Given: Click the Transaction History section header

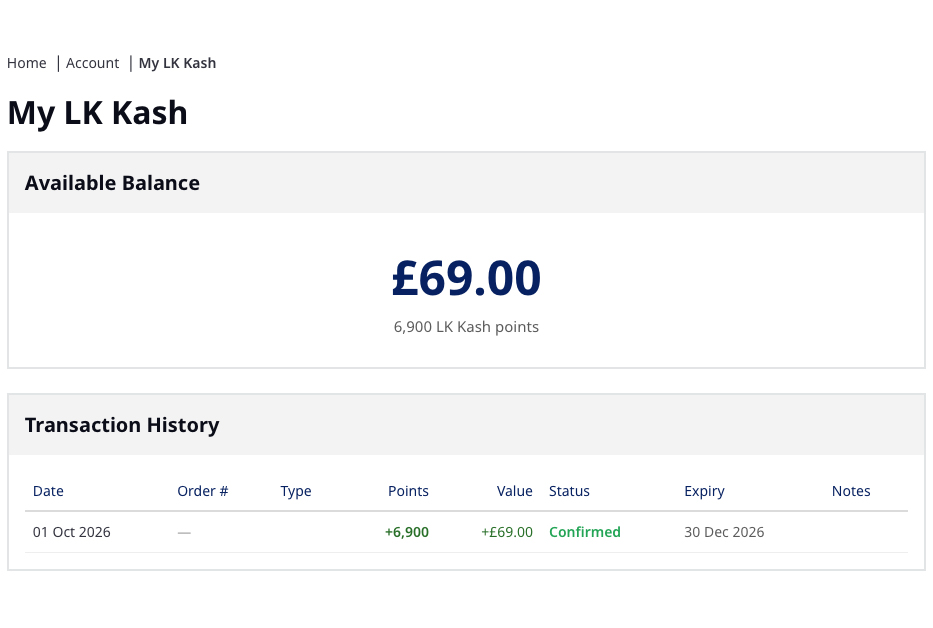Looking at the screenshot, I should [122, 425].
